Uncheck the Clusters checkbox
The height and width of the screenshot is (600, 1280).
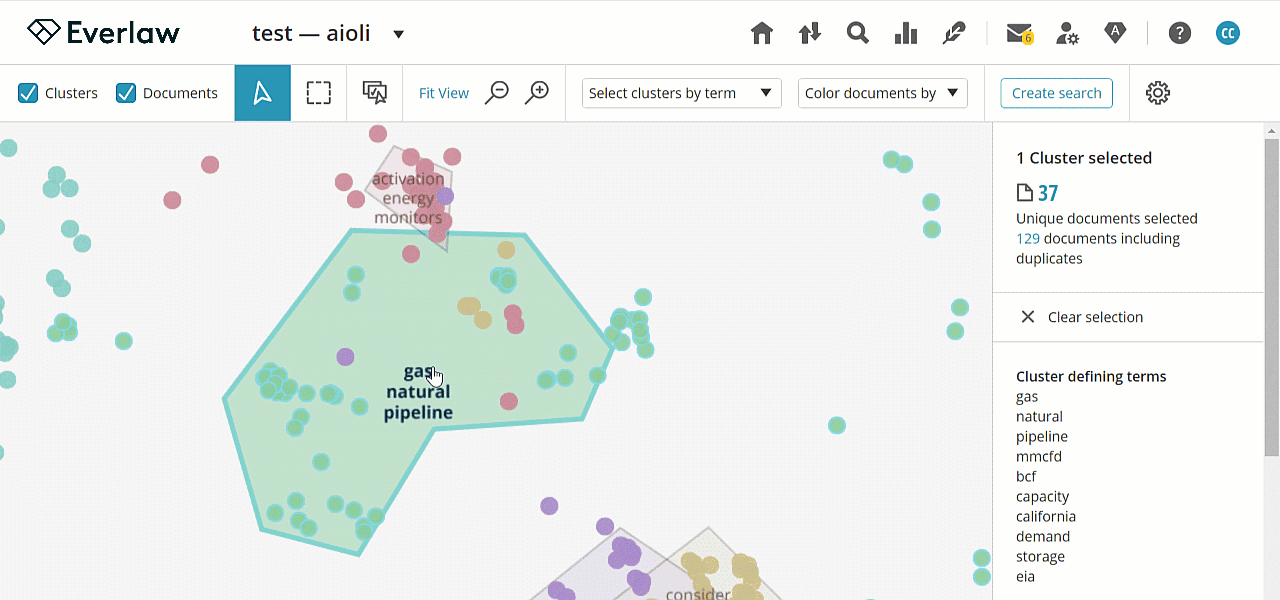28,93
